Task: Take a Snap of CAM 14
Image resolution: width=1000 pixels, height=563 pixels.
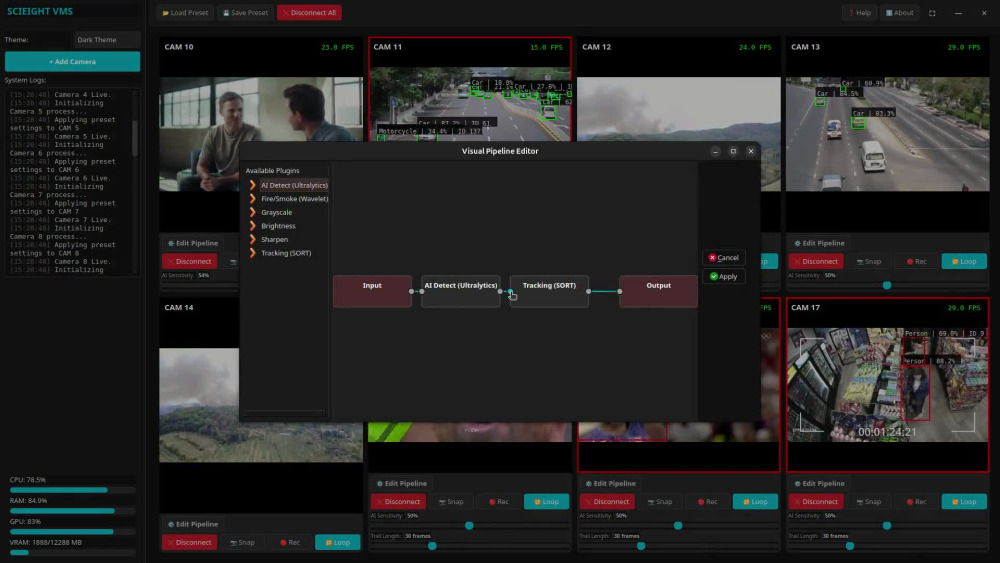Action: pos(242,543)
